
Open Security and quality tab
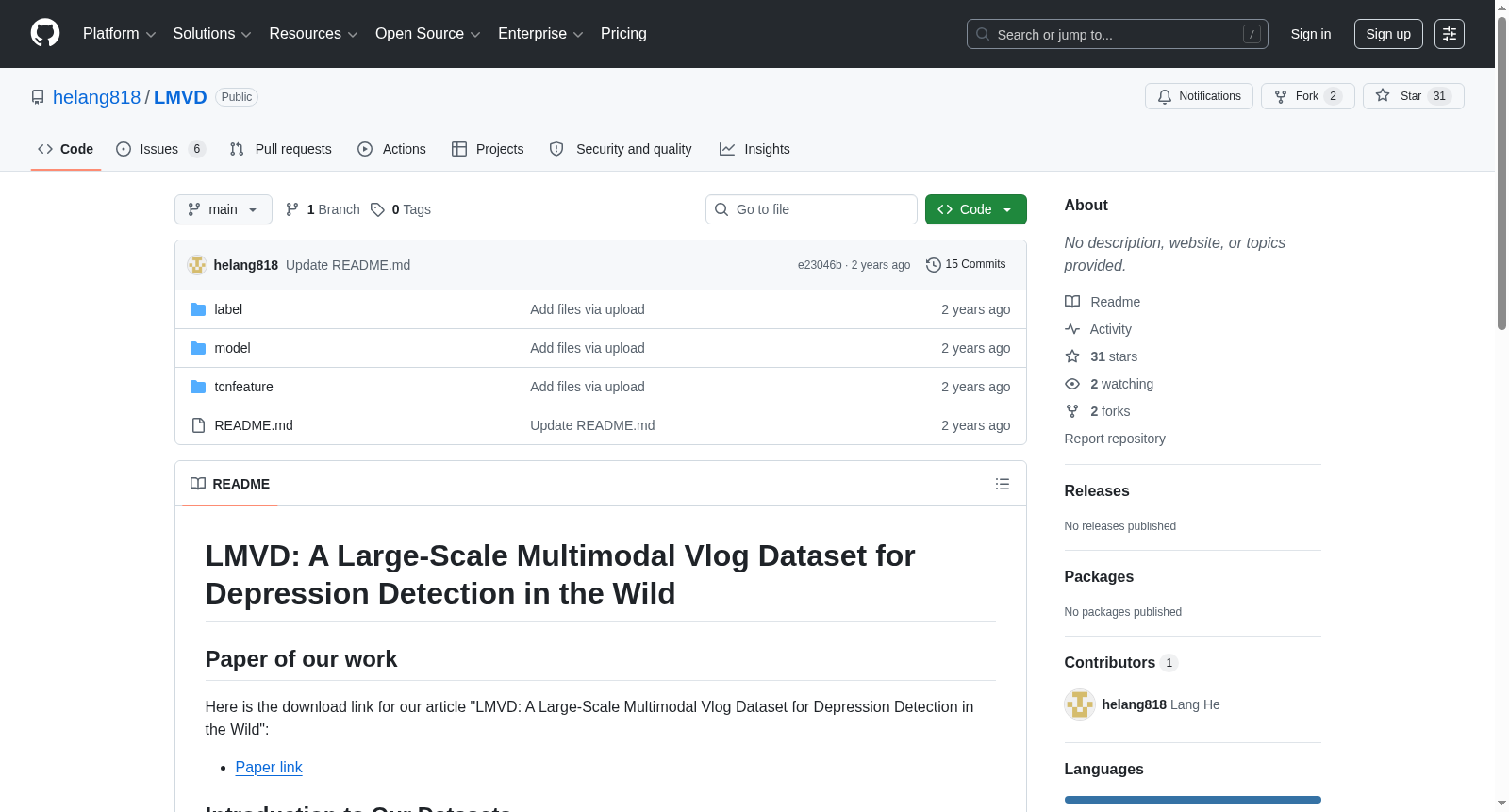(621, 149)
